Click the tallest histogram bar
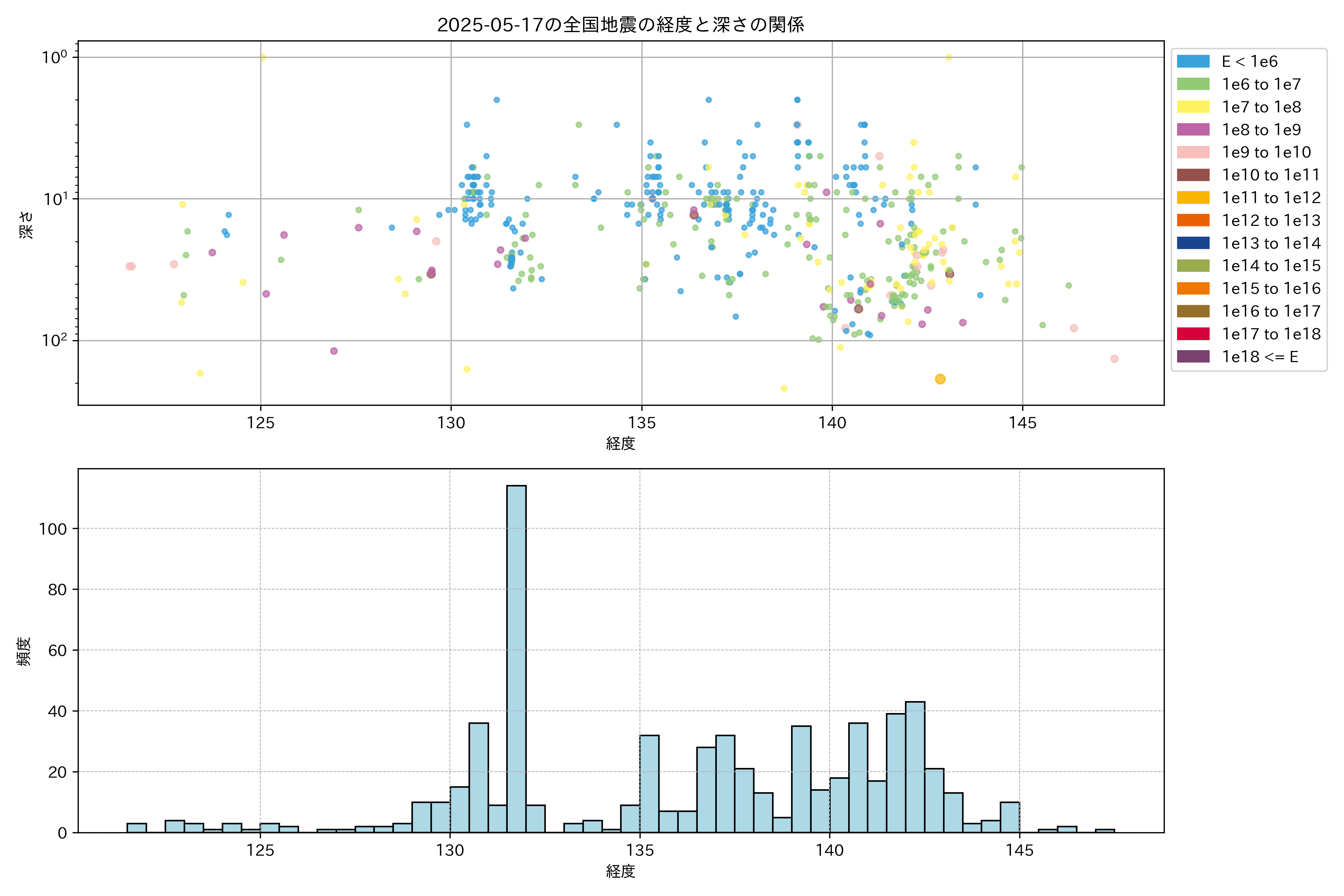Image resolution: width=1344 pixels, height=896 pixels. [x=516, y=657]
